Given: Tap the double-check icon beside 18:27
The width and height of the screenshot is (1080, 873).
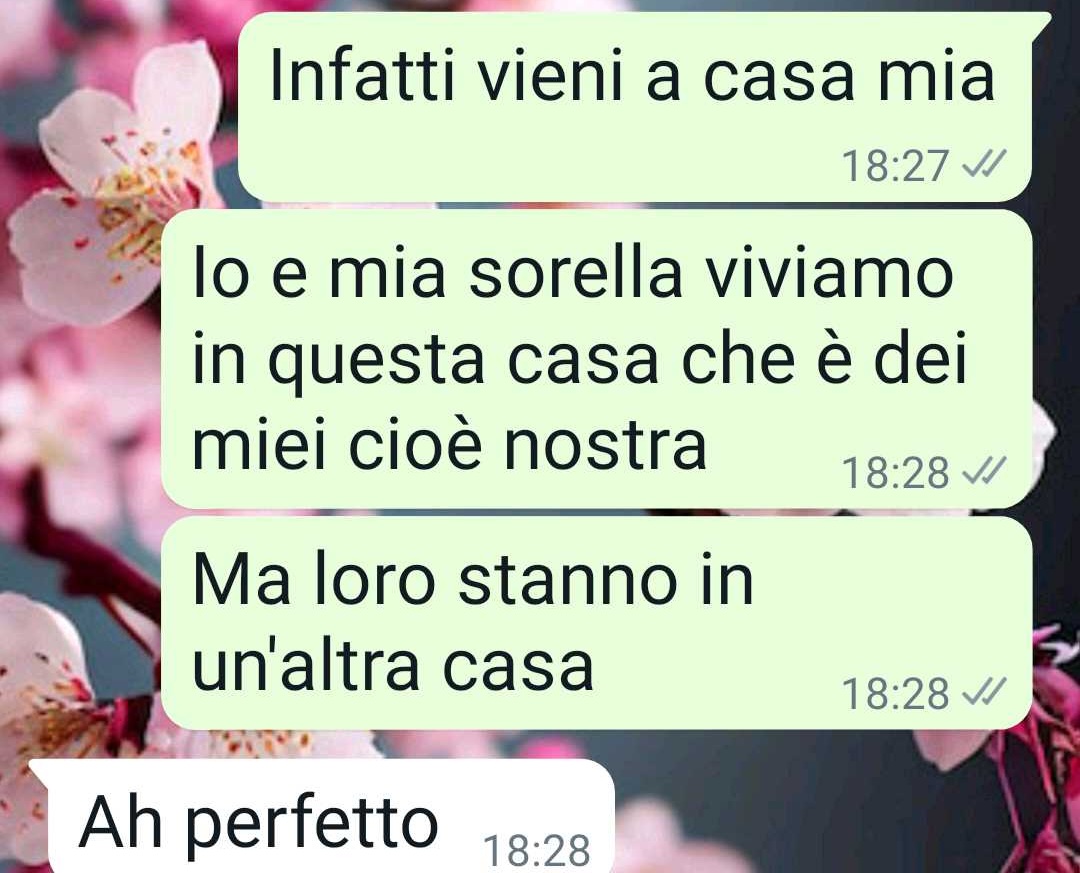Looking at the screenshot, I should 984,165.
